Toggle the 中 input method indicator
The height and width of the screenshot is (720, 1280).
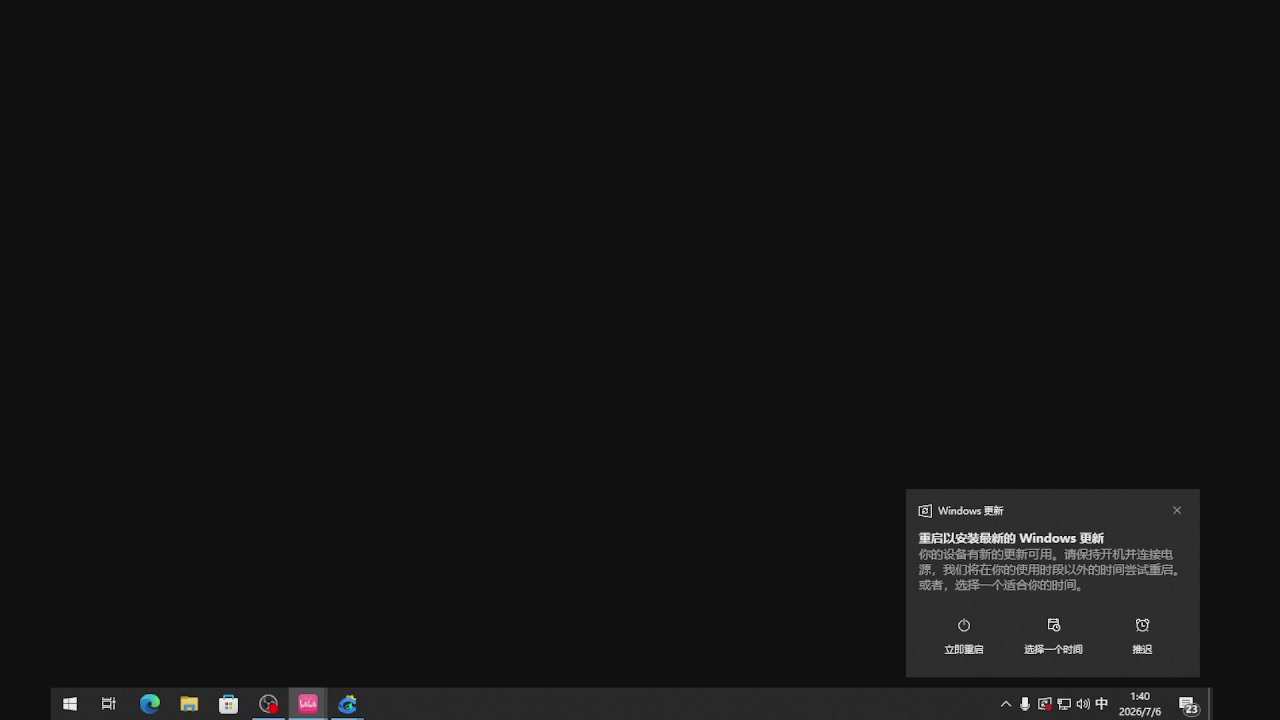click(x=1102, y=704)
